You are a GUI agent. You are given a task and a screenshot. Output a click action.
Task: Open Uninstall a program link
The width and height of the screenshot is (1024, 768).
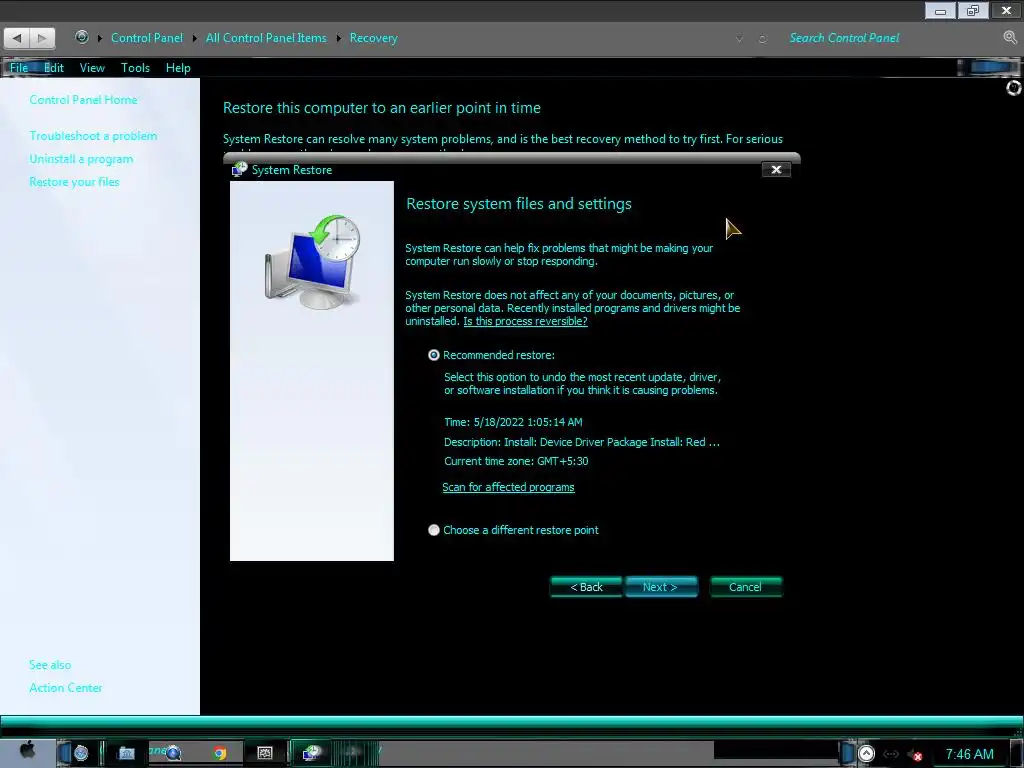(x=81, y=159)
